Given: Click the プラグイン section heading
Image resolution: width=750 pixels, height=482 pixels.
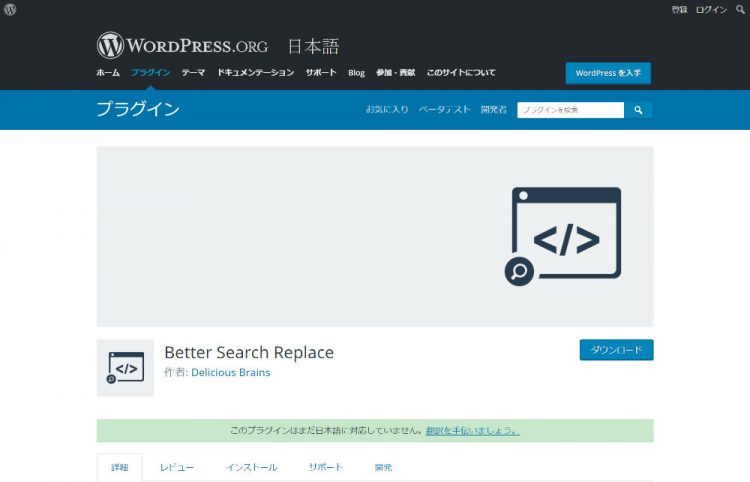Looking at the screenshot, I should pos(138,109).
